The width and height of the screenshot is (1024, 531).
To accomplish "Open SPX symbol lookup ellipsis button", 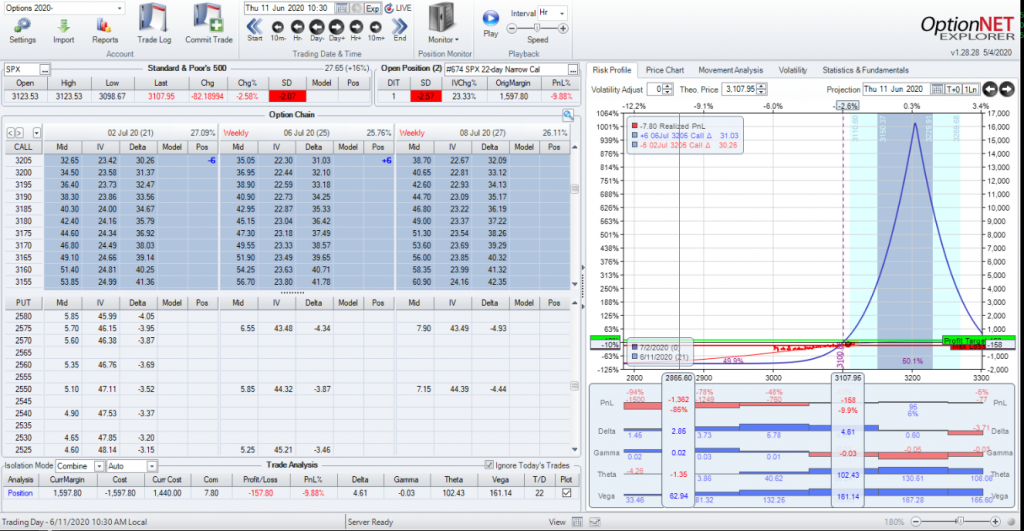I will point(44,69).
